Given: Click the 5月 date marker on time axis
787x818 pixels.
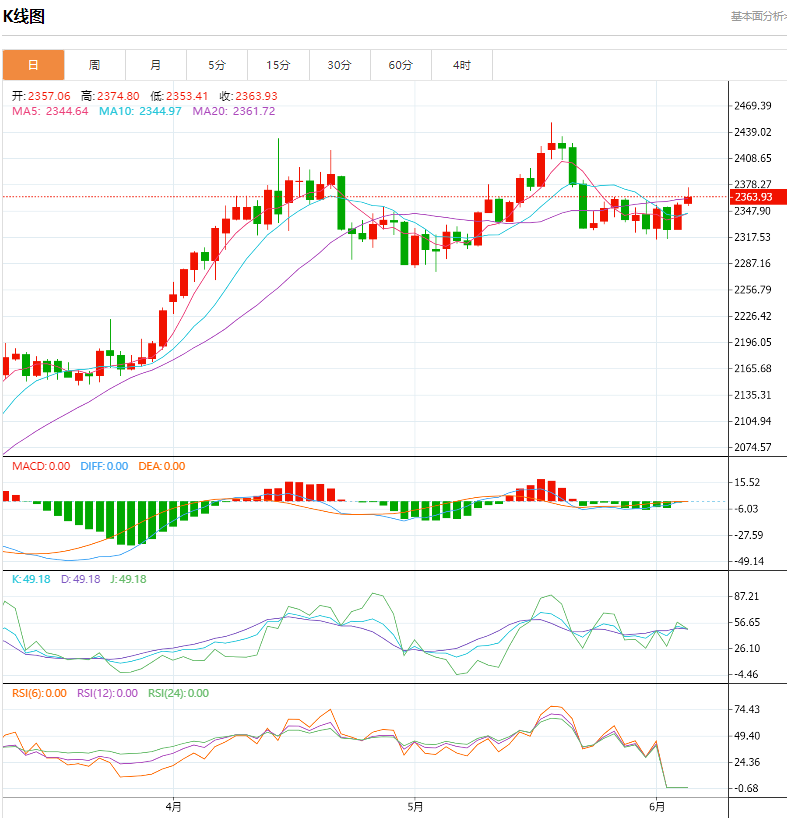Looking at the screenshot, I should [x=414, y=806].
